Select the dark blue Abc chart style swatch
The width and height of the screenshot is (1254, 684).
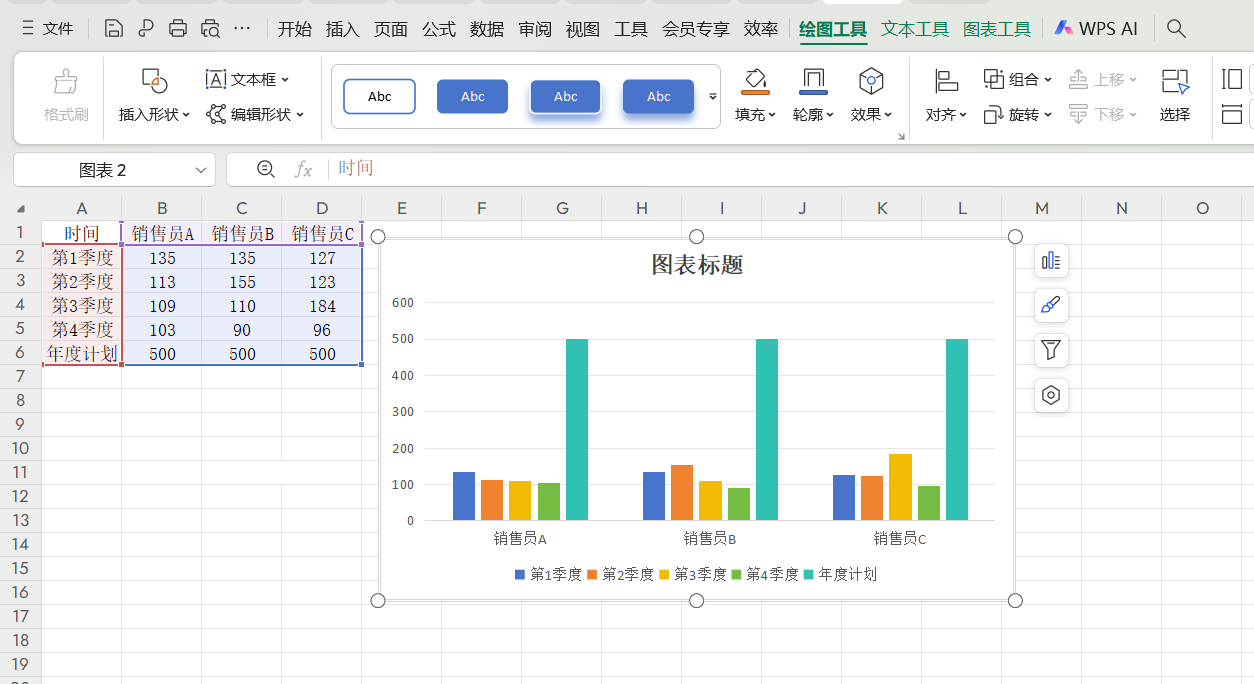[472, 96]
